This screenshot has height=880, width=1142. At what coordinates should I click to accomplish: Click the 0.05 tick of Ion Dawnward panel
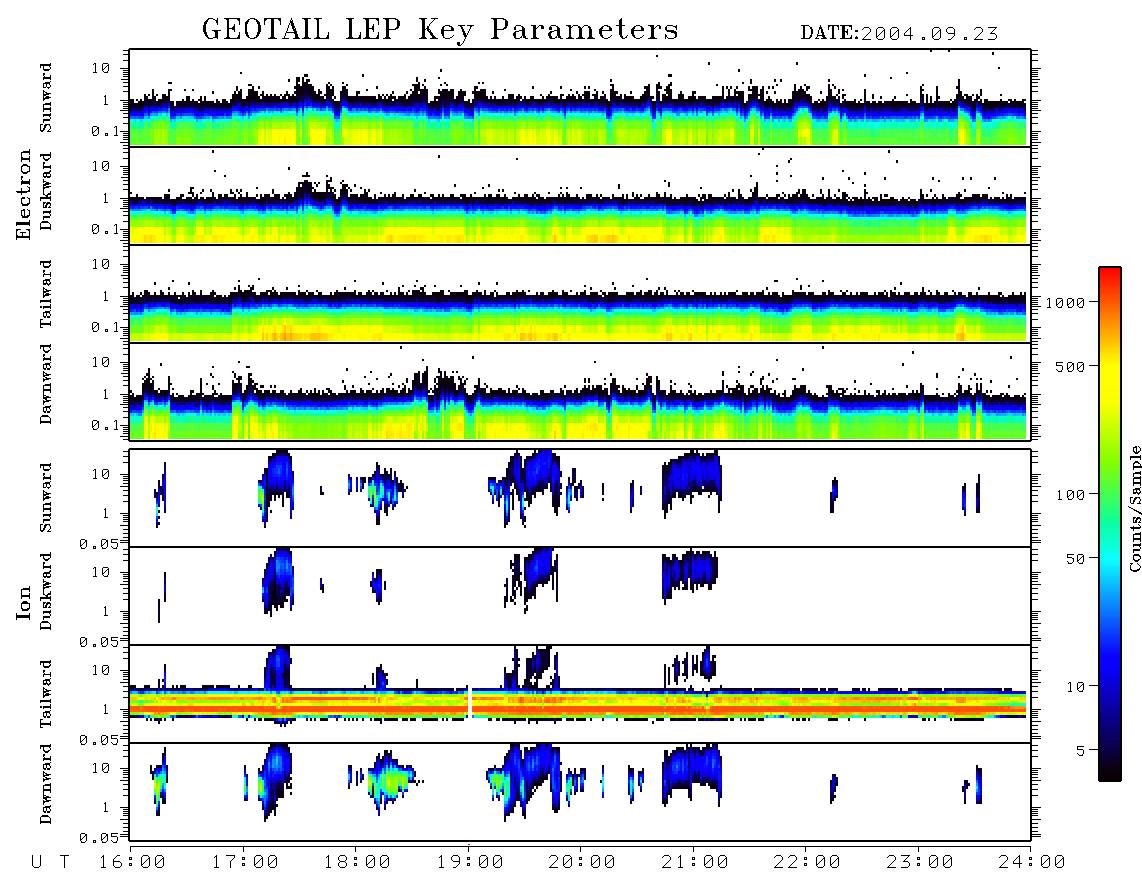click(98, 838)
